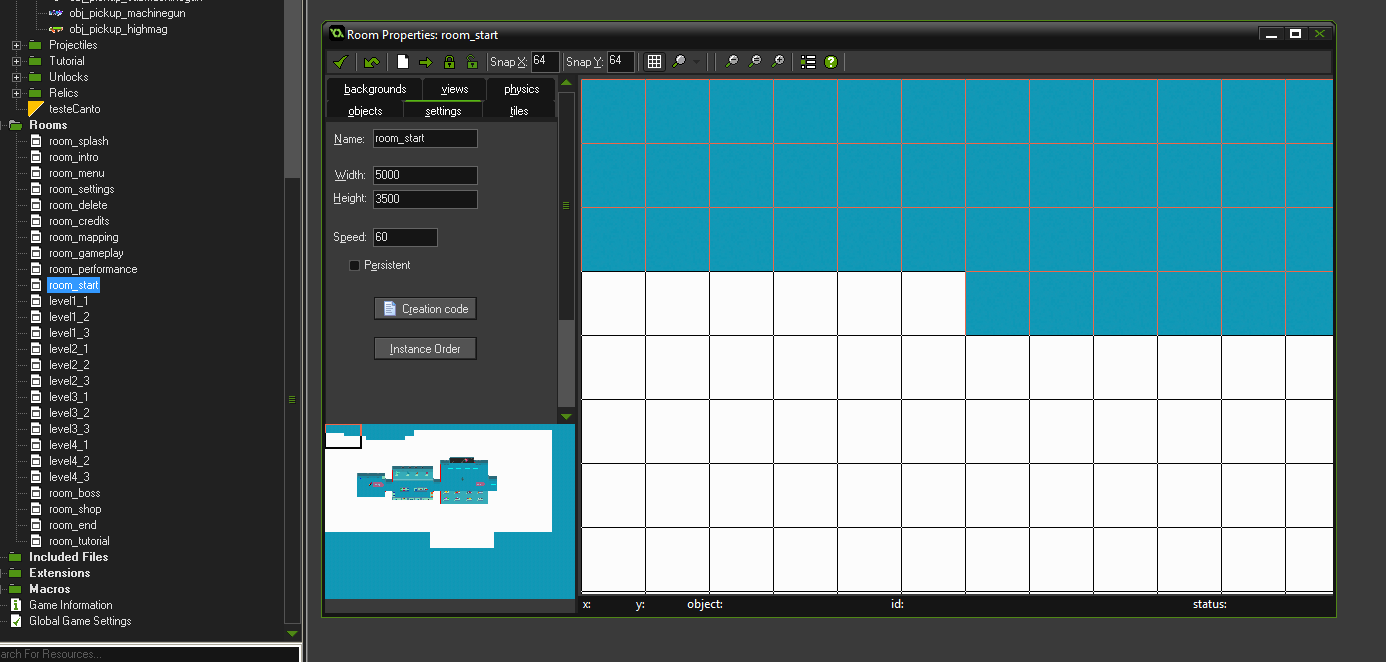The image size is (1386, 662).
Task: Switch to the backgrounds tab
Action: tap(375, 89)
